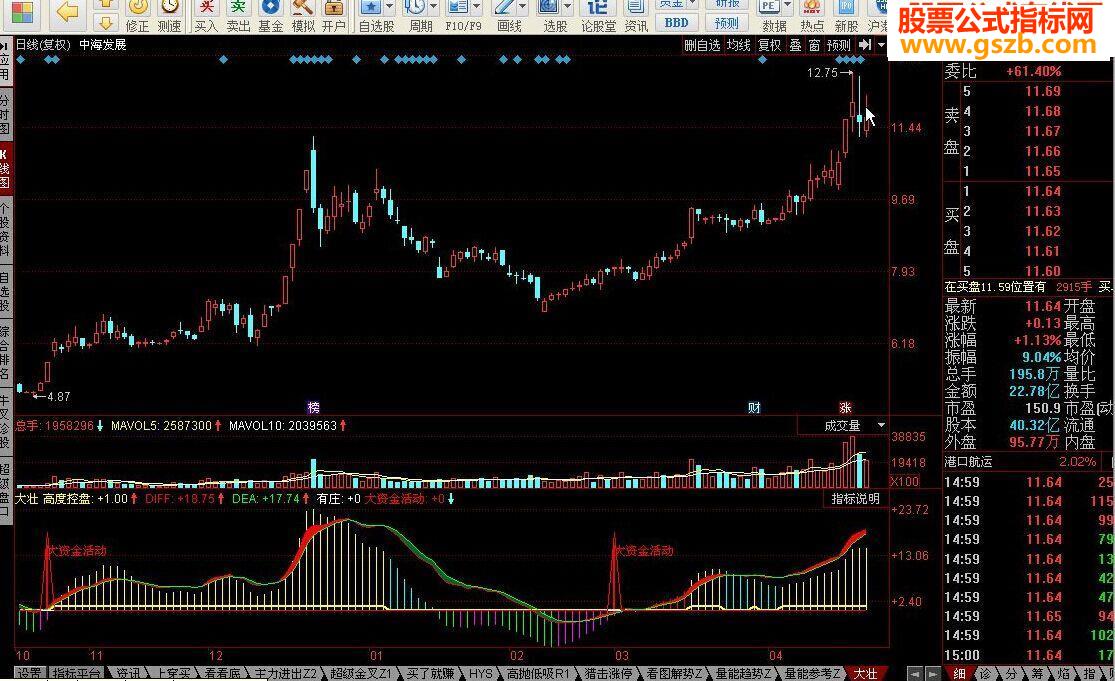Open dropdown arrow next to 数据 PE

787,7
